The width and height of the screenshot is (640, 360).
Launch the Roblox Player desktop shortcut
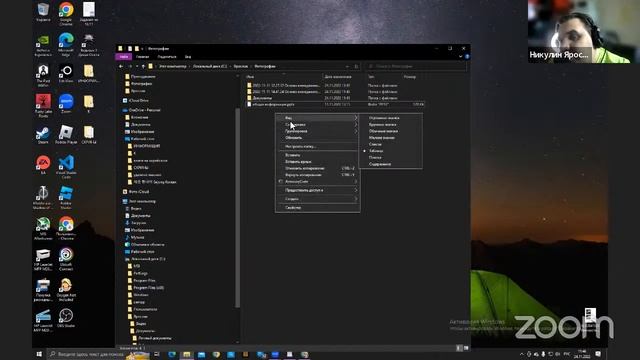point(66,134)
